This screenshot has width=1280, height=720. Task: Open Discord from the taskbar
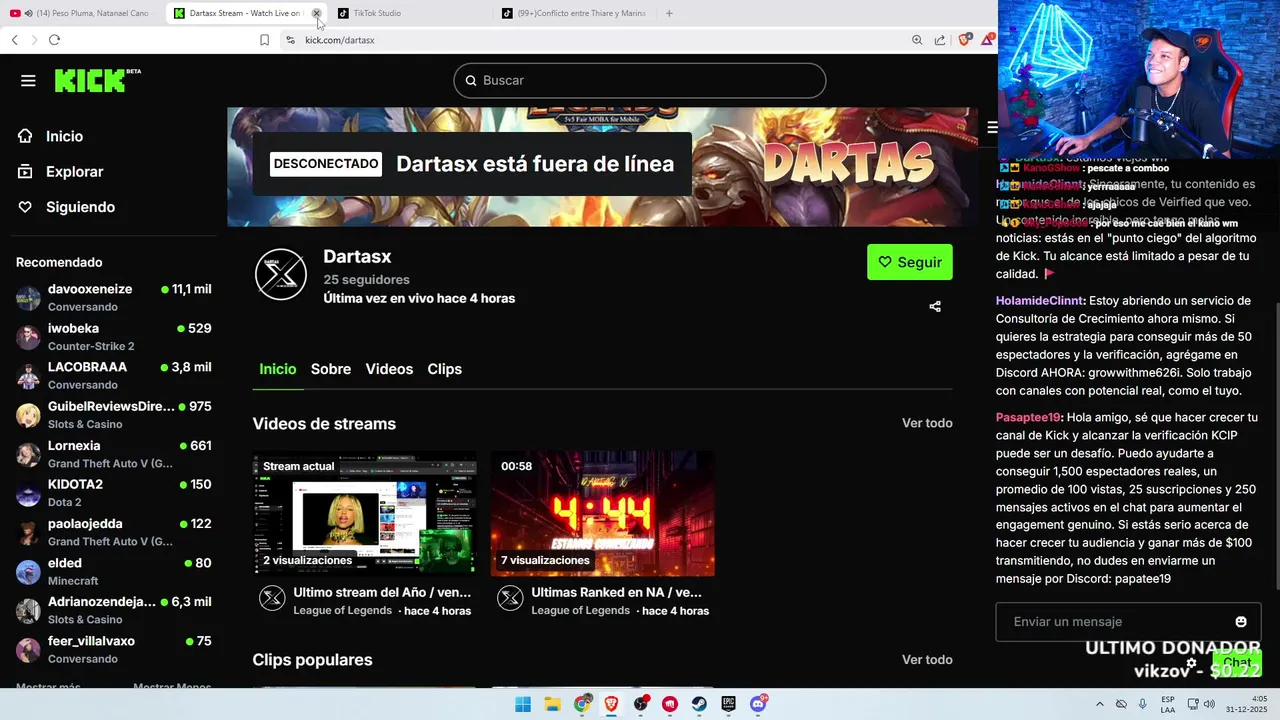(758, 704)
